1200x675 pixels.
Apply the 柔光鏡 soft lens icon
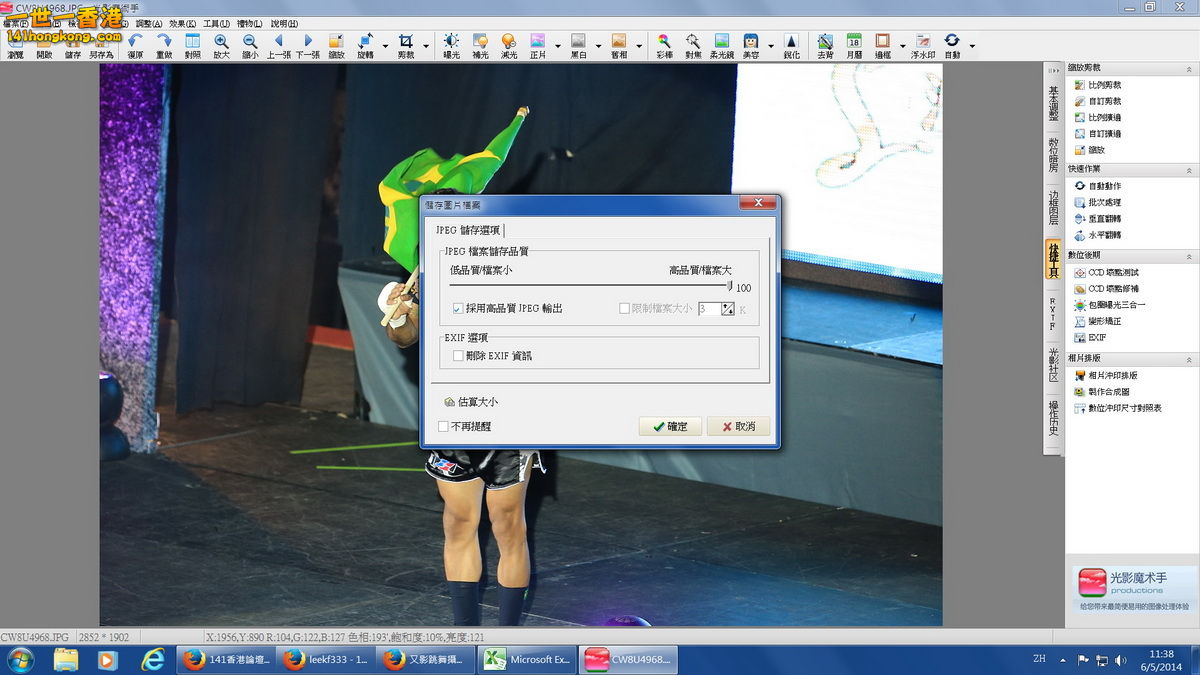pyautogui.click(x=722, y=45)
